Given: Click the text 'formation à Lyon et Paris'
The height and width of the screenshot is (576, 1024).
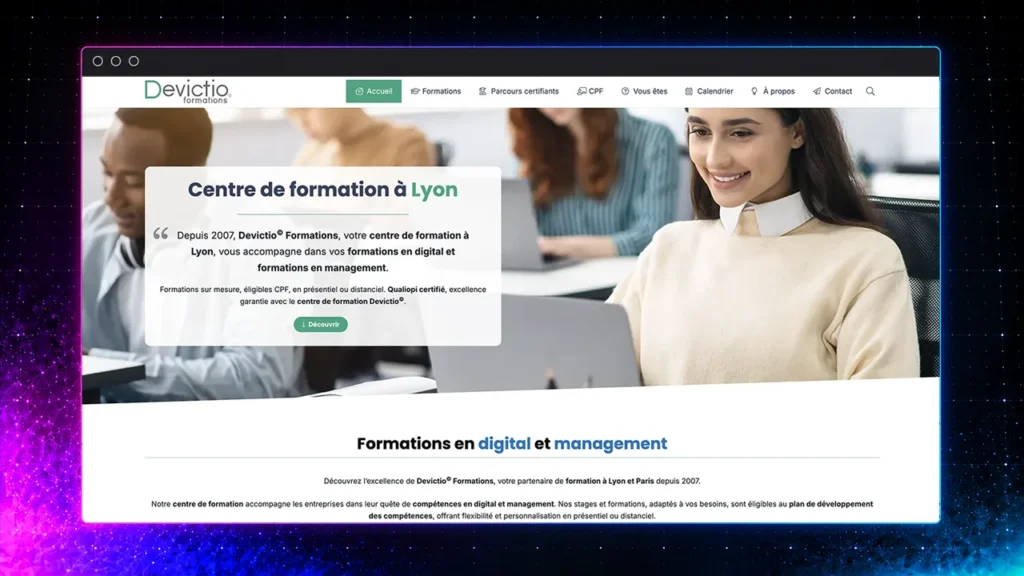Looking at the screenshot, I should (609, 481).
